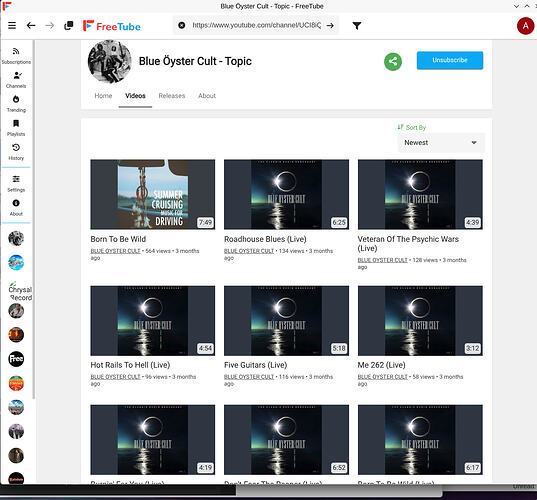This screenshot has width=537, height=500.
Task: Go back with the left arrow
Action: (x=31, y=25)
